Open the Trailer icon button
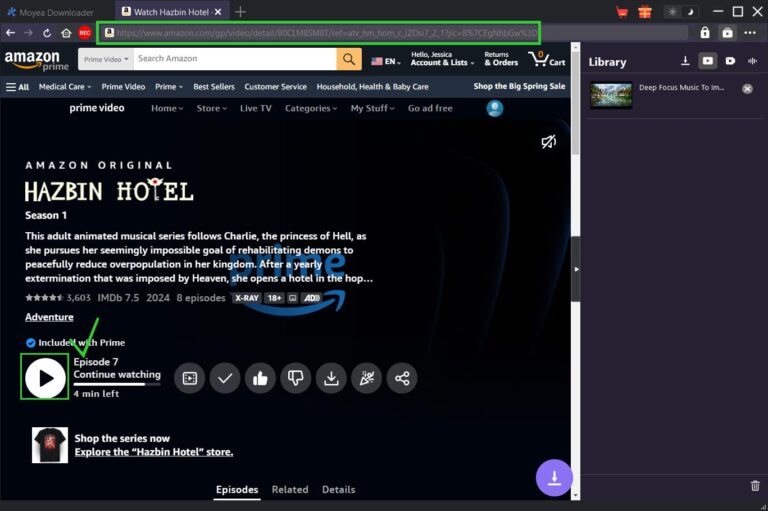 point(190,377)
